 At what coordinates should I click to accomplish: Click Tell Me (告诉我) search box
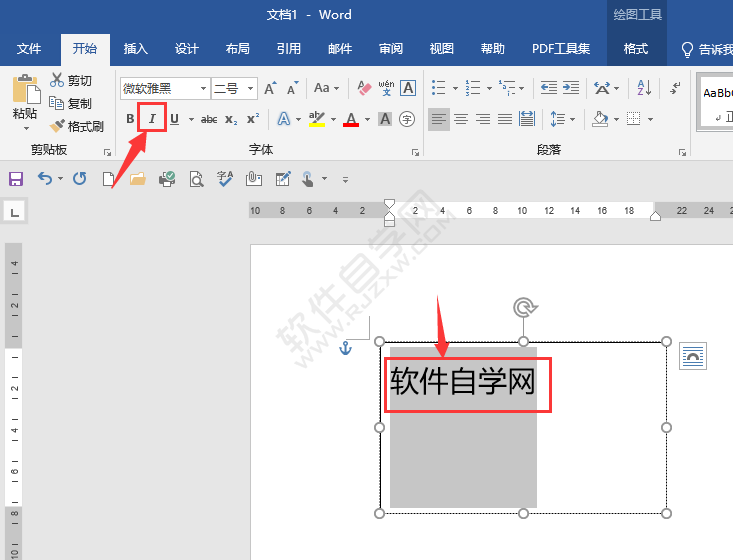click(706, 49)
